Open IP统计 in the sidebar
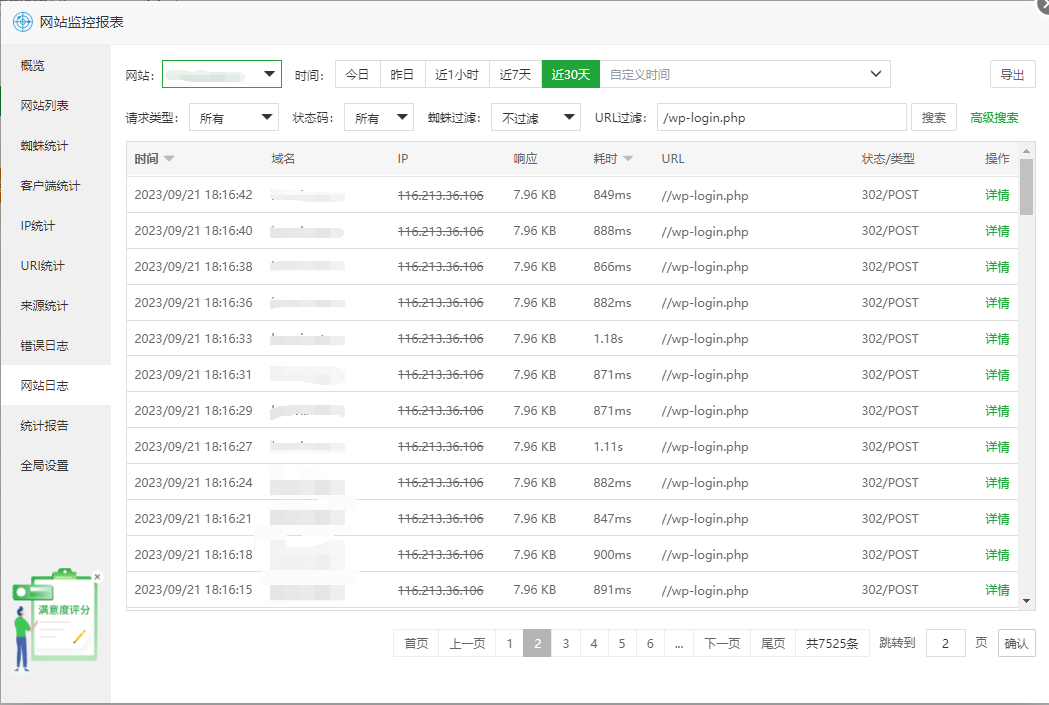Screen dimensions: 1049x705 click(x=56, y=226)
